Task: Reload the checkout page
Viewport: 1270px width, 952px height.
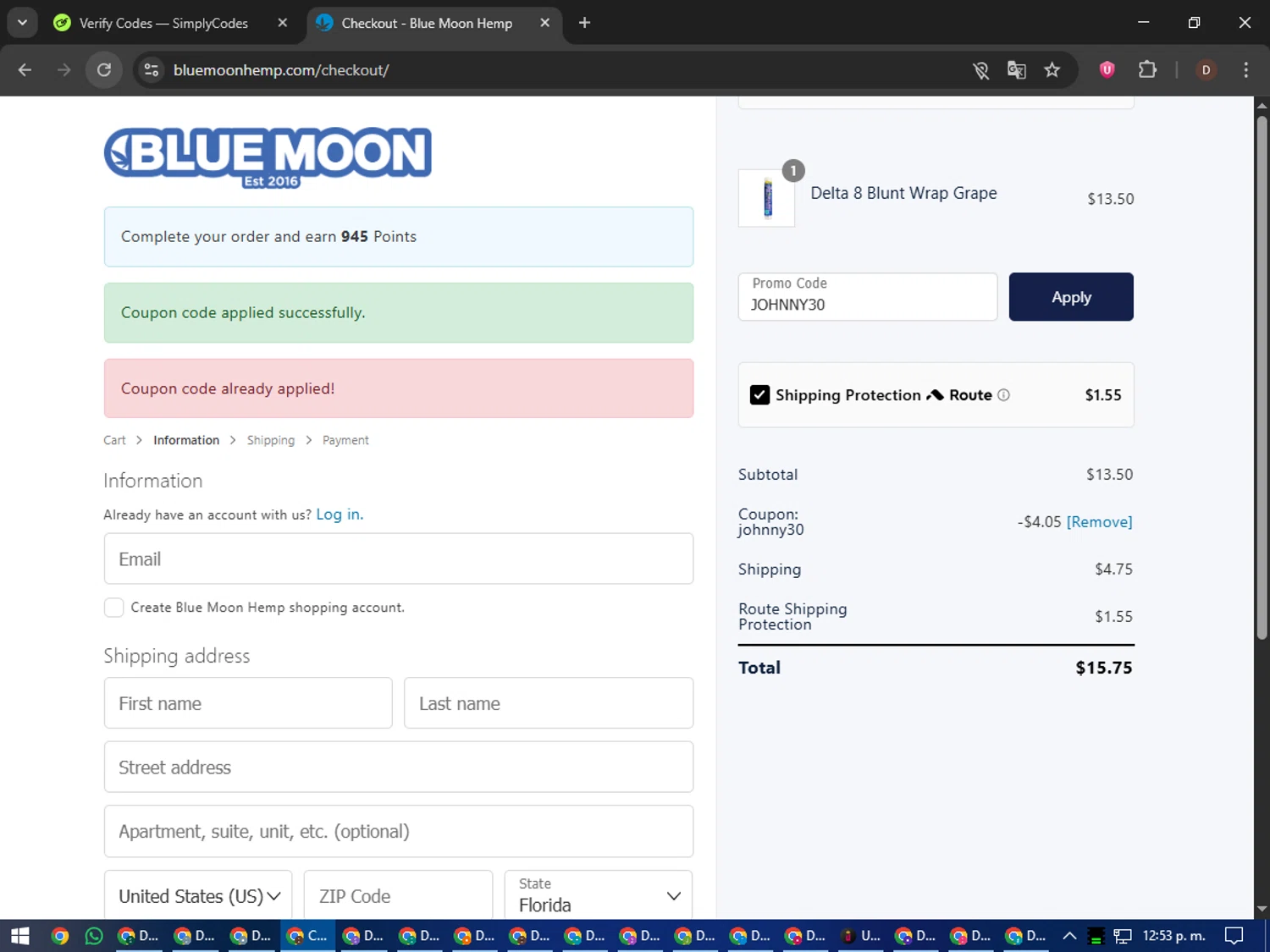Action: 104,70
